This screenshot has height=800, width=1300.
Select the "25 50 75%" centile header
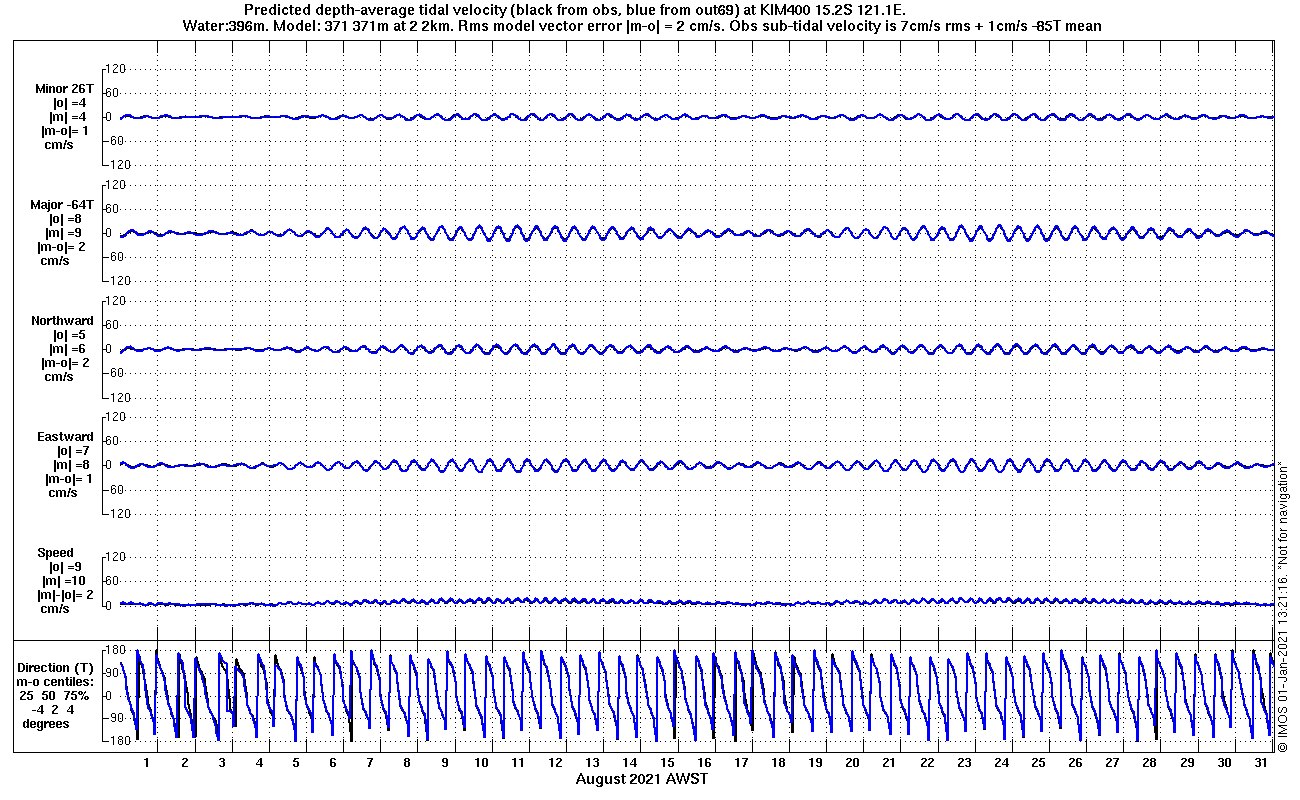[53, 695]
